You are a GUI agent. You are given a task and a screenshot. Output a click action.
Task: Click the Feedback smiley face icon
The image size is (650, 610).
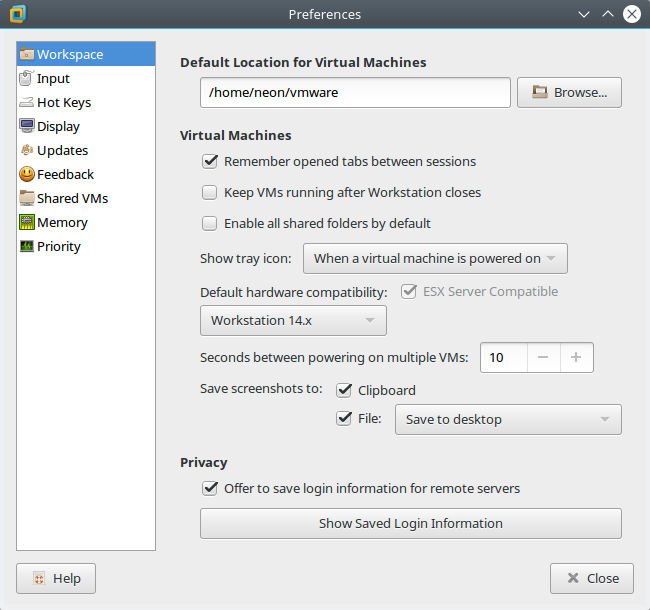[27, 174]
